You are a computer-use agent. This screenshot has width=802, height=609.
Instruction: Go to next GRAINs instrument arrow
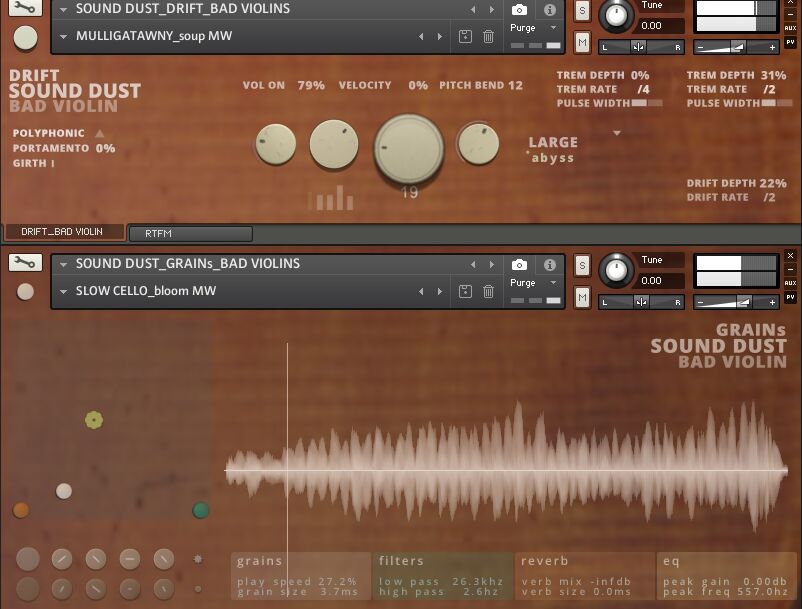492,264
